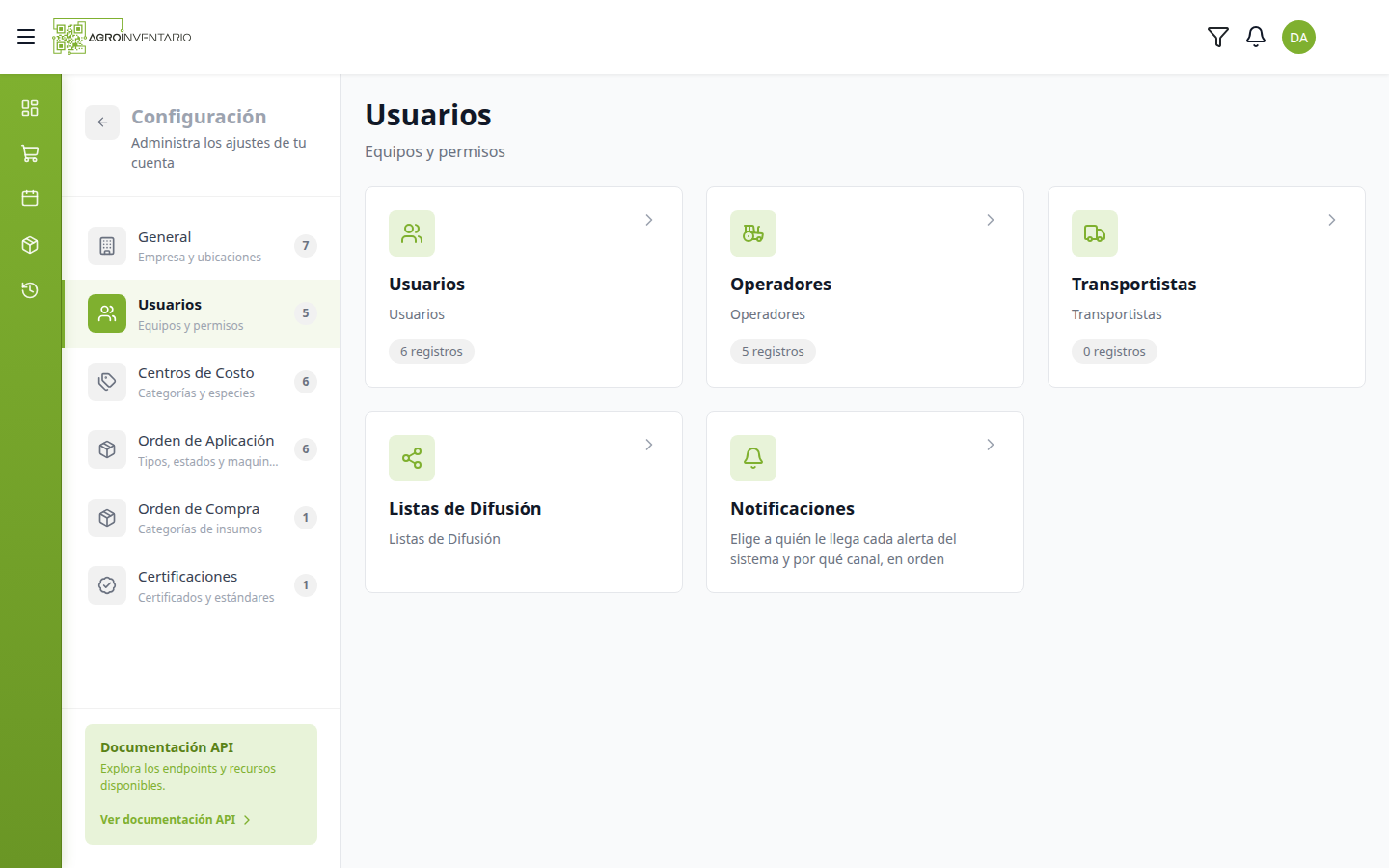Open the DA user avatar menu
Screen dimensions: 1389x868
(x=1298, y=37)
